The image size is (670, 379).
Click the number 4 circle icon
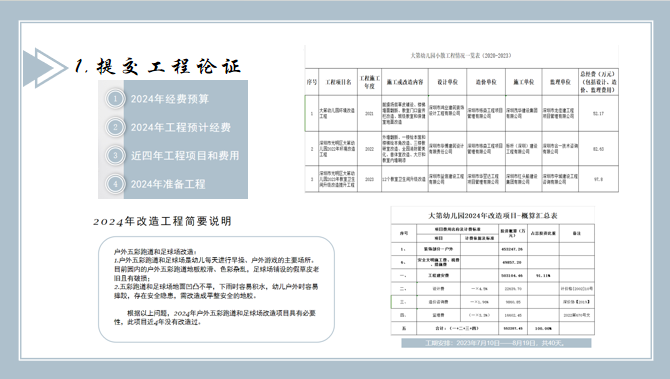[x=115, y=184]
